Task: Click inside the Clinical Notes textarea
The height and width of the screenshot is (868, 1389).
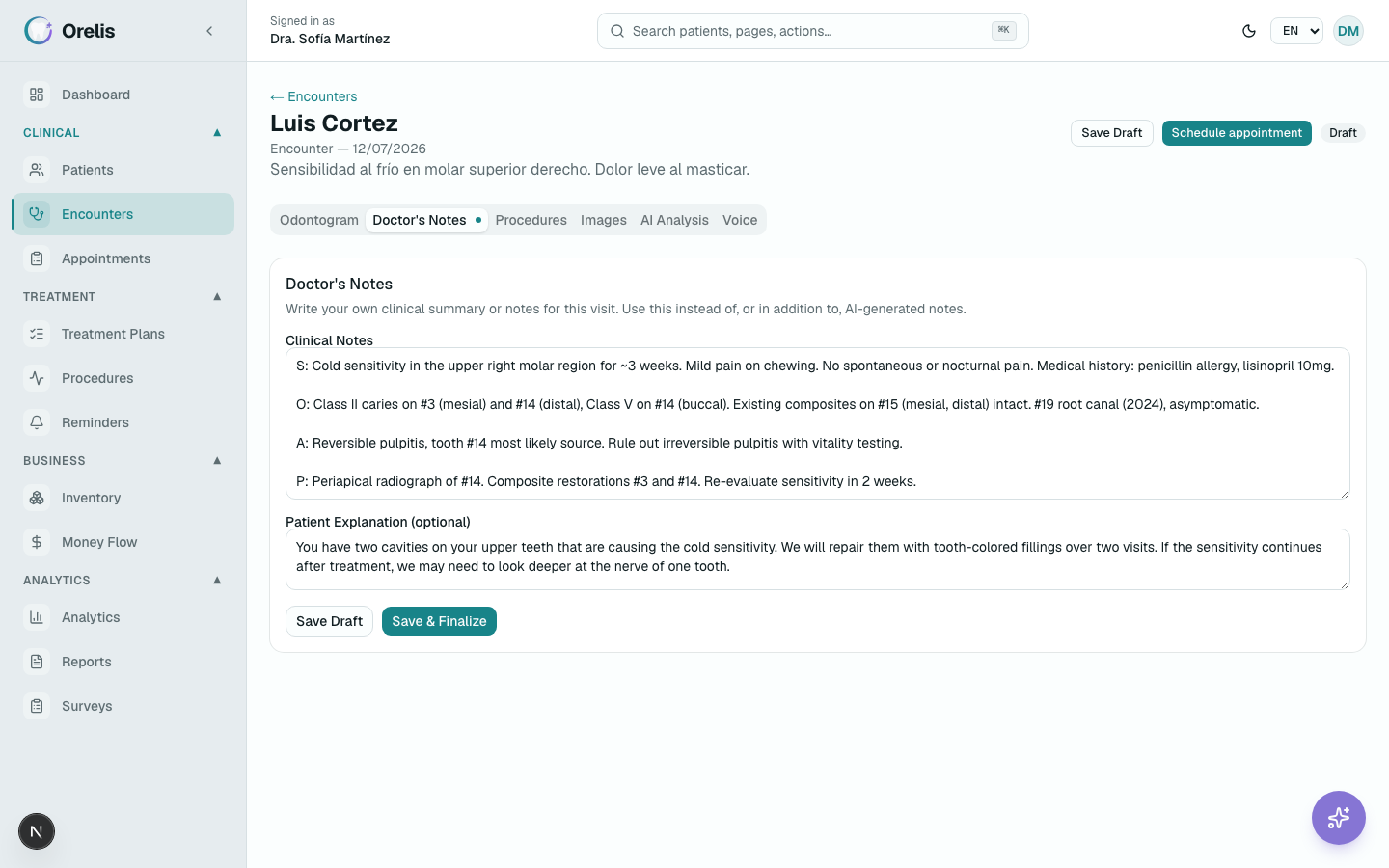Action: click(x=818, y=423)
